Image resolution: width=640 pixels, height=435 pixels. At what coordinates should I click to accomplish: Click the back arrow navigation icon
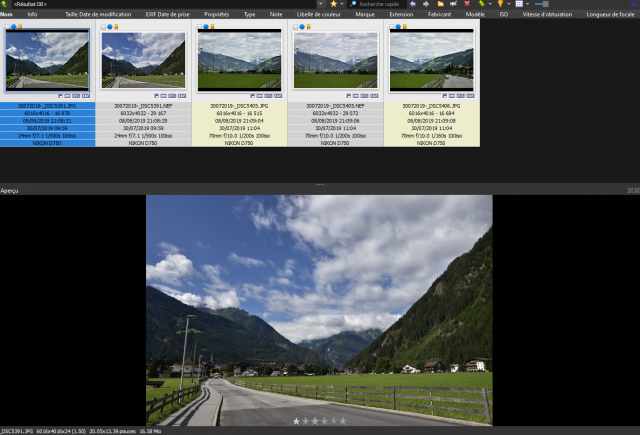point(413,4)
